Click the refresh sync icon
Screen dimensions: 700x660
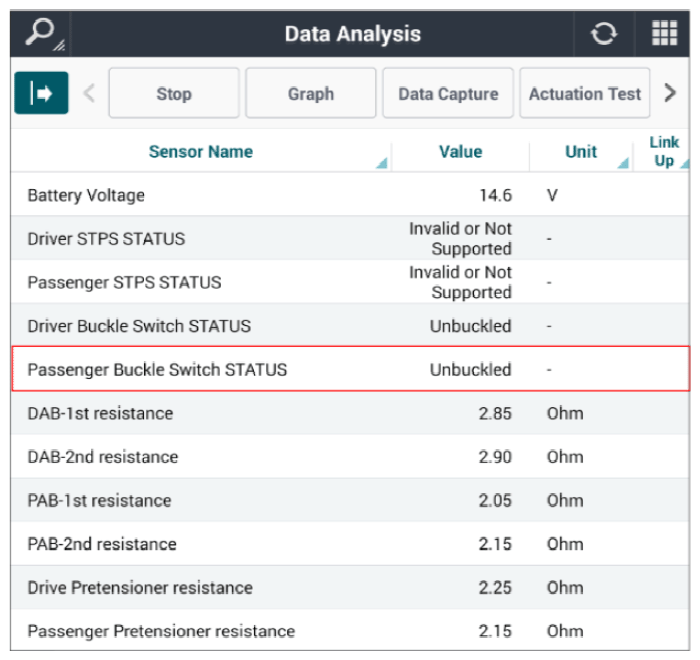click(604, 33)
